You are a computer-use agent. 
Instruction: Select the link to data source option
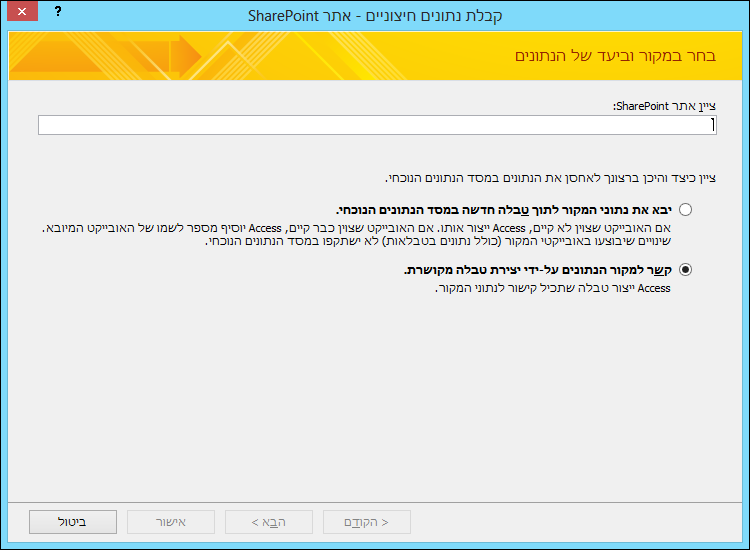pos(685,270)
